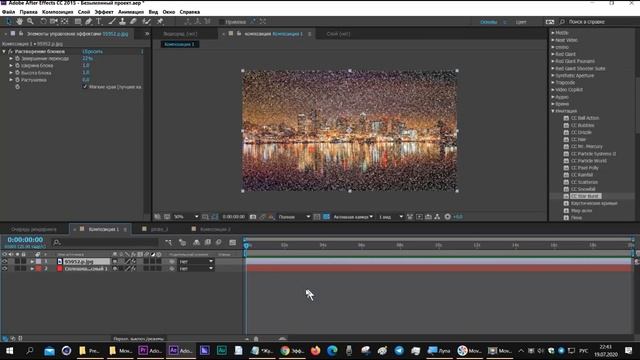Expand the Trapcode effects category
Image resolution: width=640 pixels, height=360 pixels.
[553, 82]
